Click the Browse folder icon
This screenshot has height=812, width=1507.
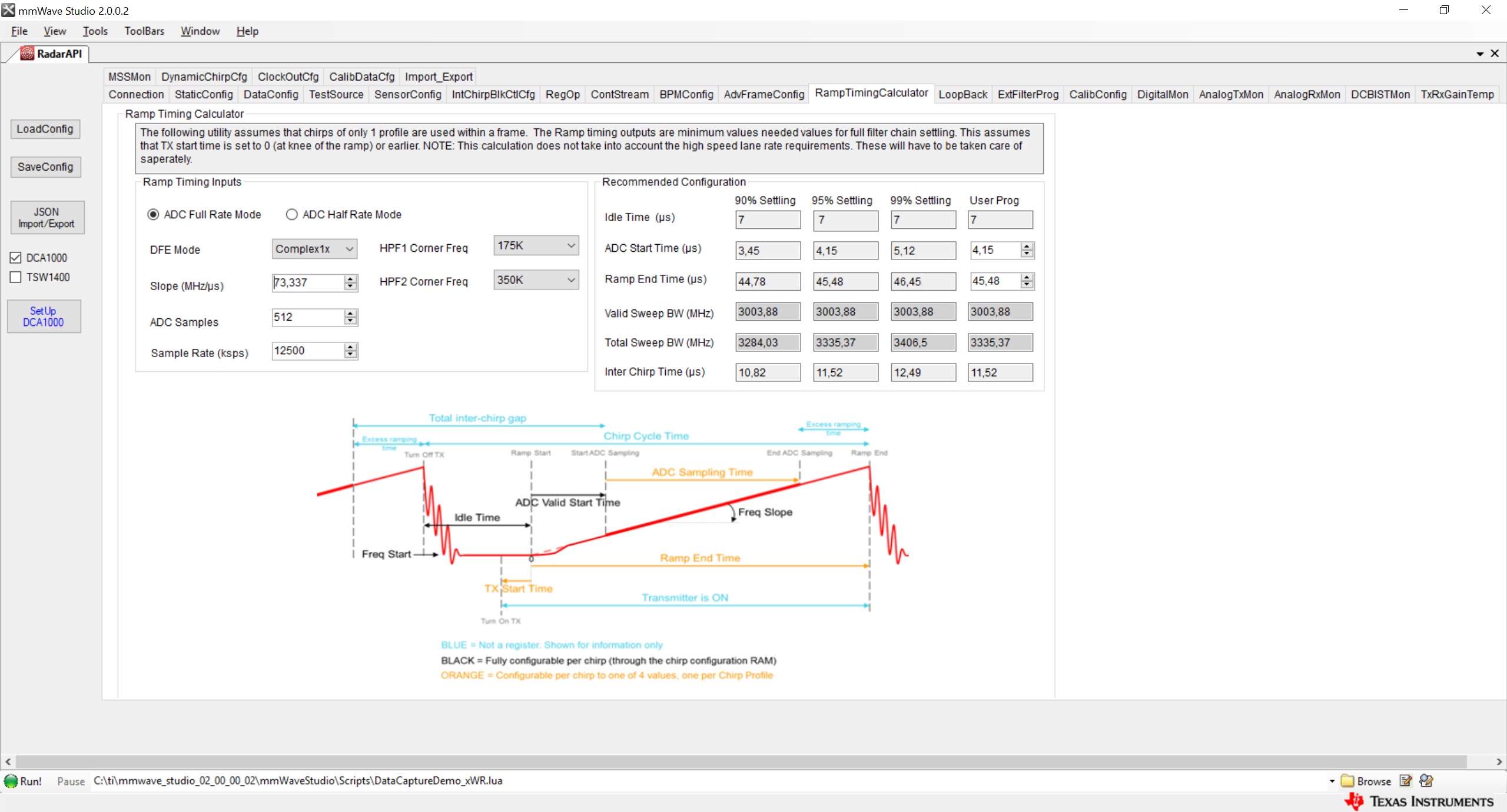click(1347, 781)
